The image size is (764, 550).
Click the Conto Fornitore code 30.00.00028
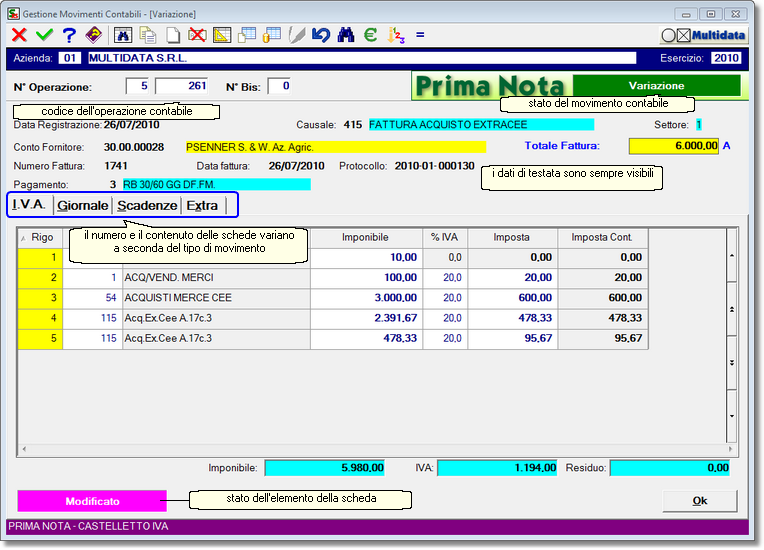tap(134, 147)
